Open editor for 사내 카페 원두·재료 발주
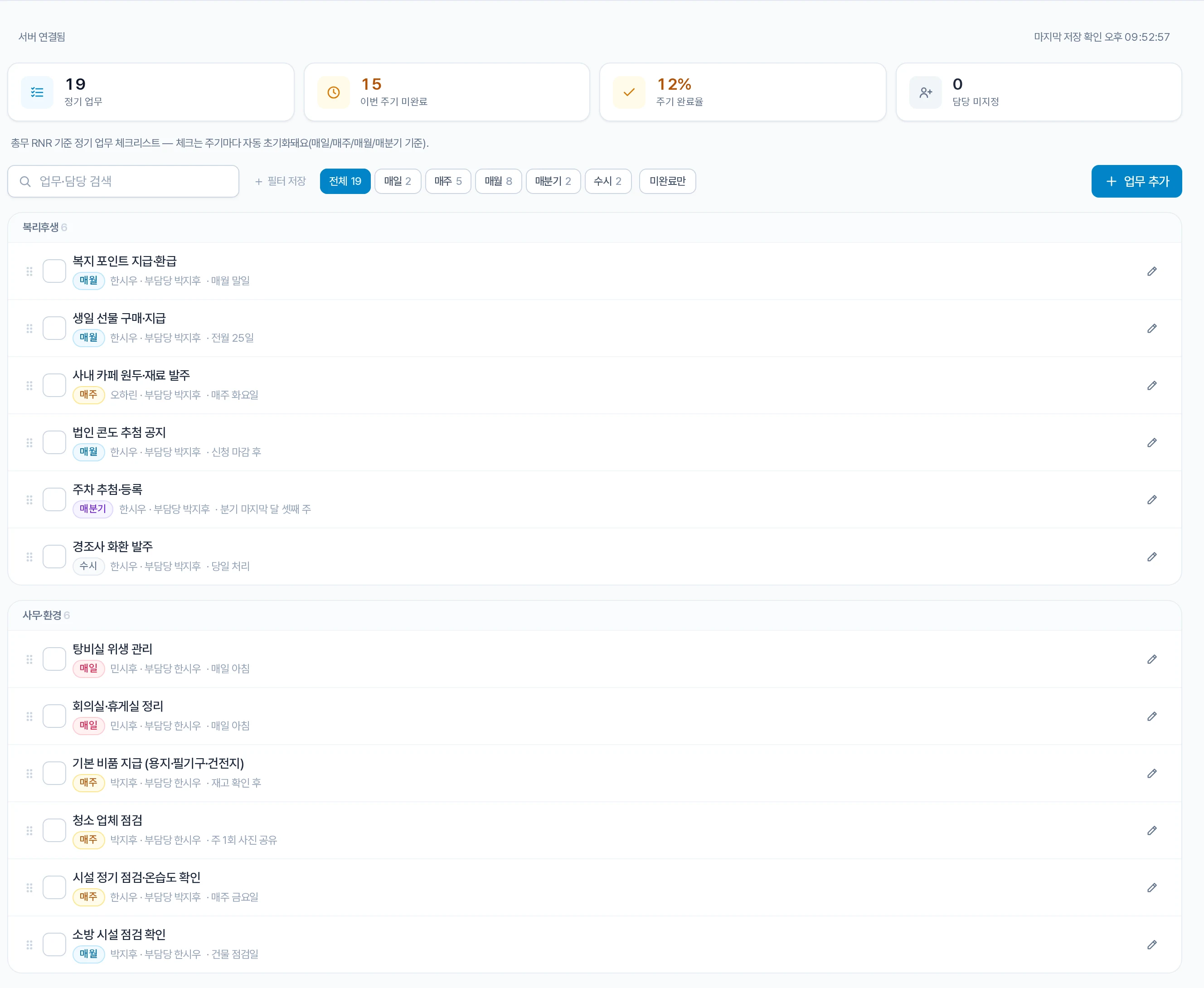The height and width of the screenshot is (988, 1204). [1151, 385]
